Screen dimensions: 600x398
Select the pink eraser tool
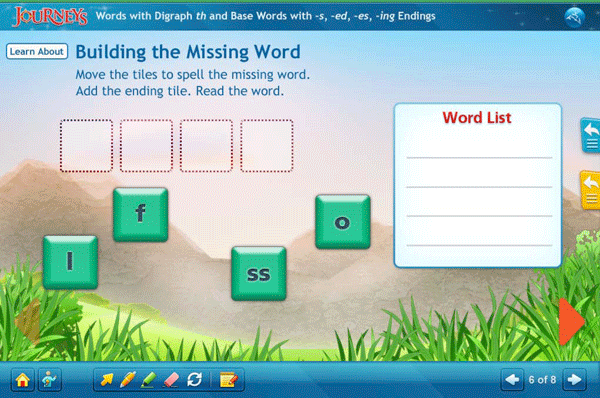(171, 380)
